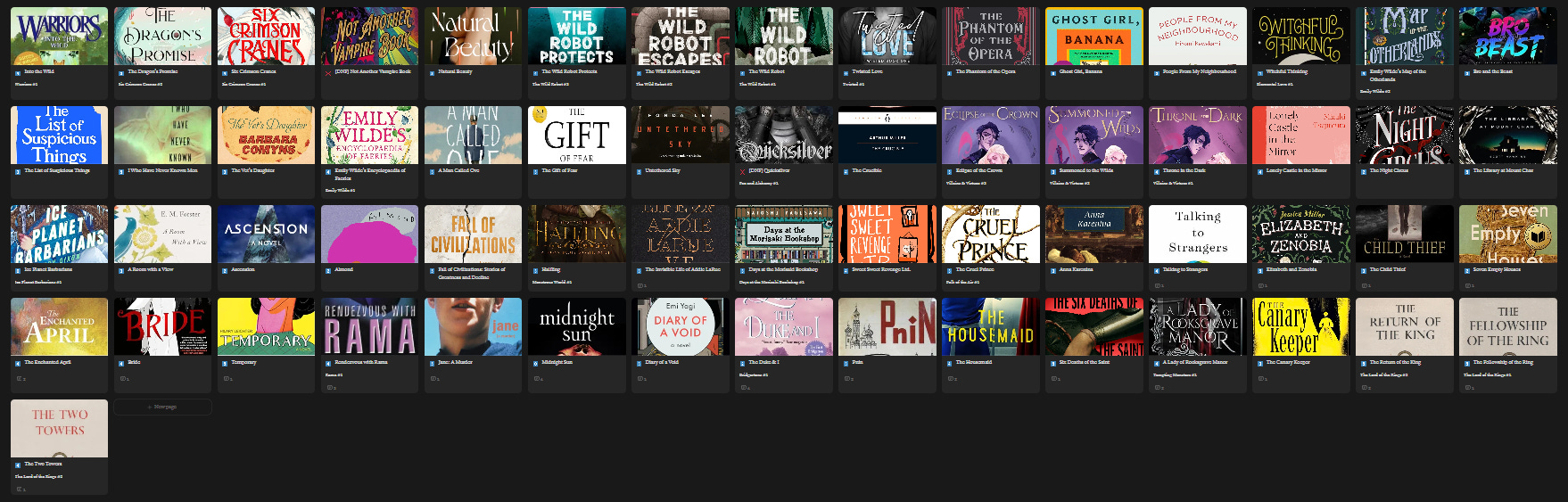Click the blue rating icon beside The List of Suspicious Things
Screen dimensions: 1568x502
[18, 170]
